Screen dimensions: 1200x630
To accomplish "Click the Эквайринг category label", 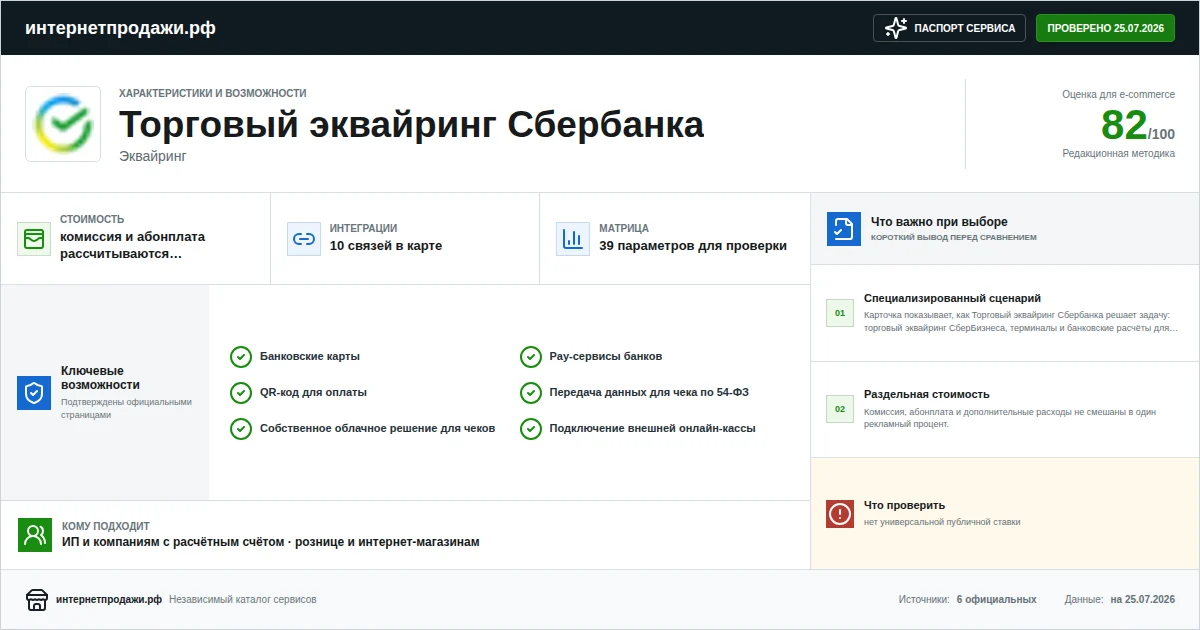I will pyautogui.click(x=153, y=156).
